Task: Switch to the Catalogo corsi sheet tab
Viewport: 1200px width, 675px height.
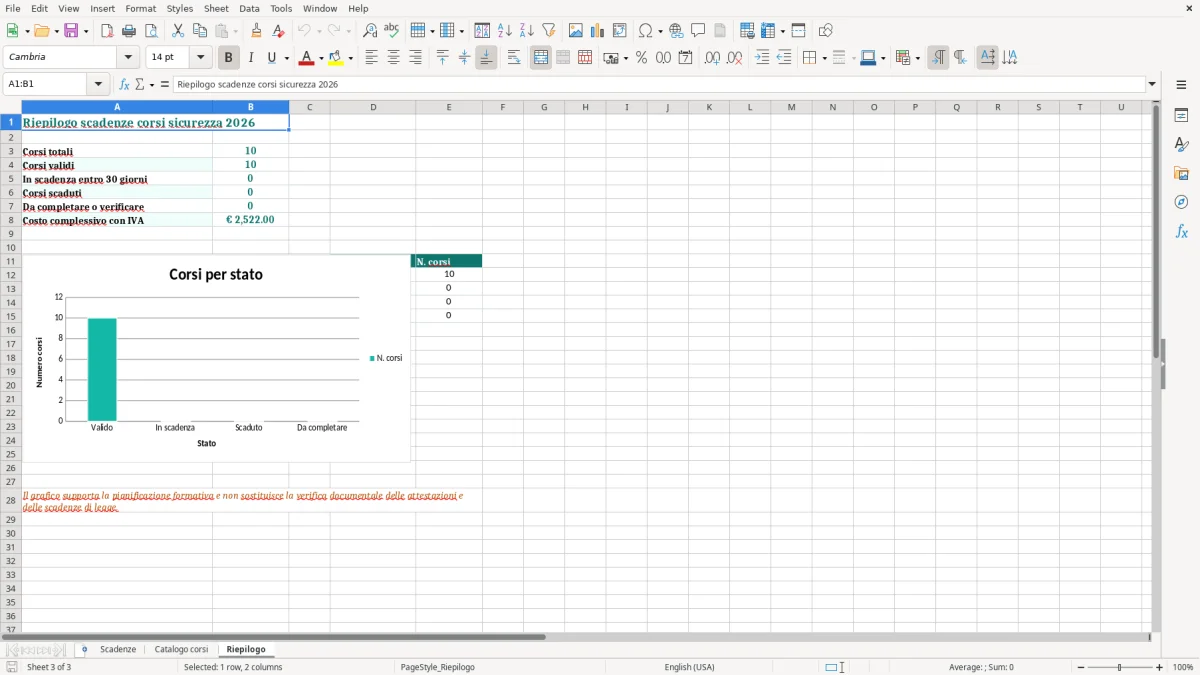Action: [181, 650]
